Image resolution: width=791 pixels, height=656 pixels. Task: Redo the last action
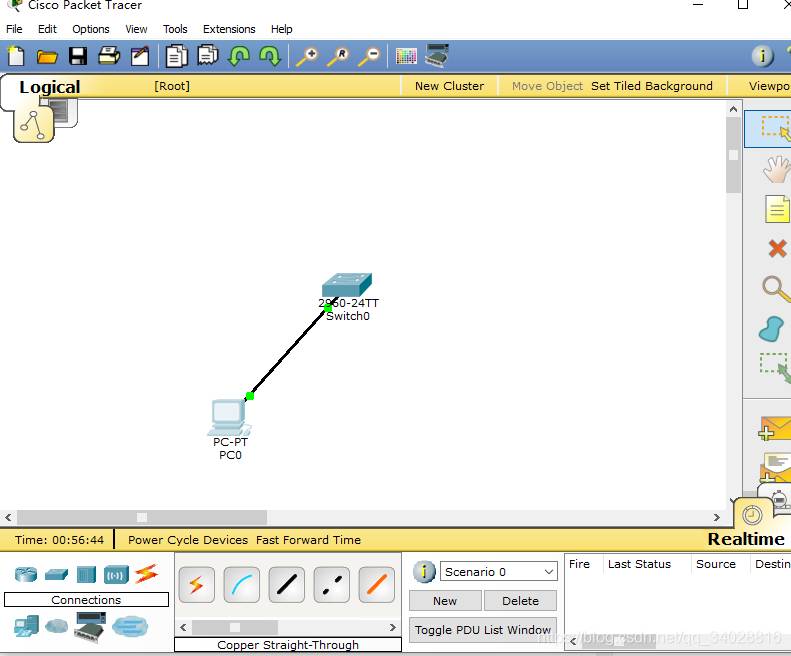tap(270, 56)
